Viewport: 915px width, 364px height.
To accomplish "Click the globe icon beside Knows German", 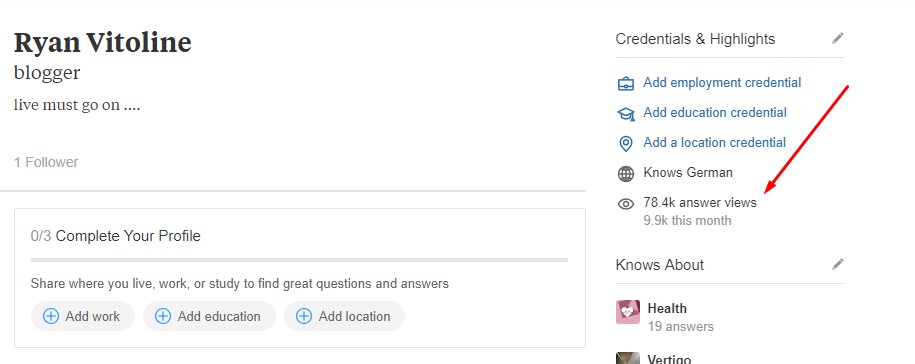I will coord(626,173).
